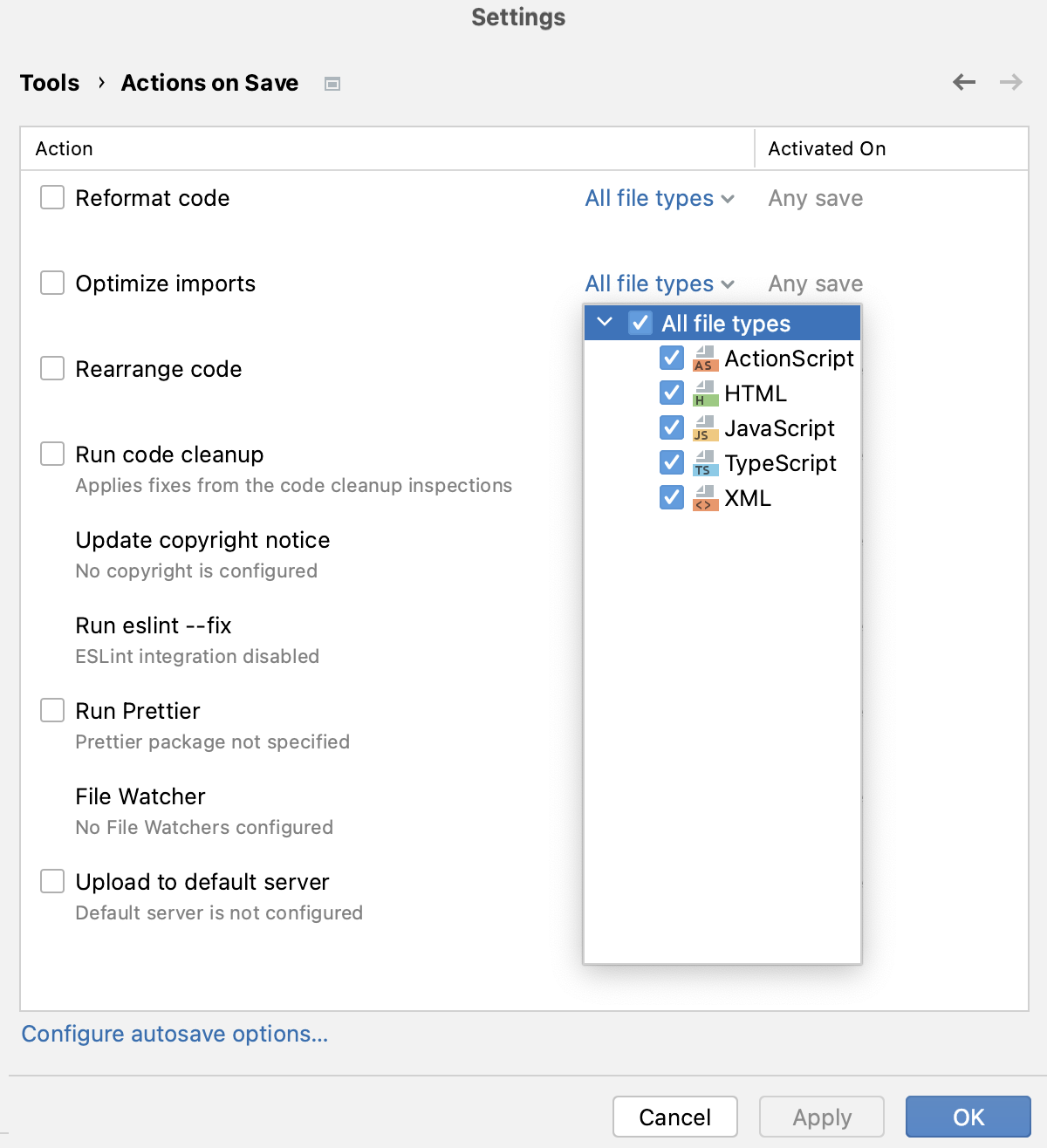This screenshot has height=1148, width=1047.
Task: Click the ActionScript file type icon
Action: [x=706, y=359]
